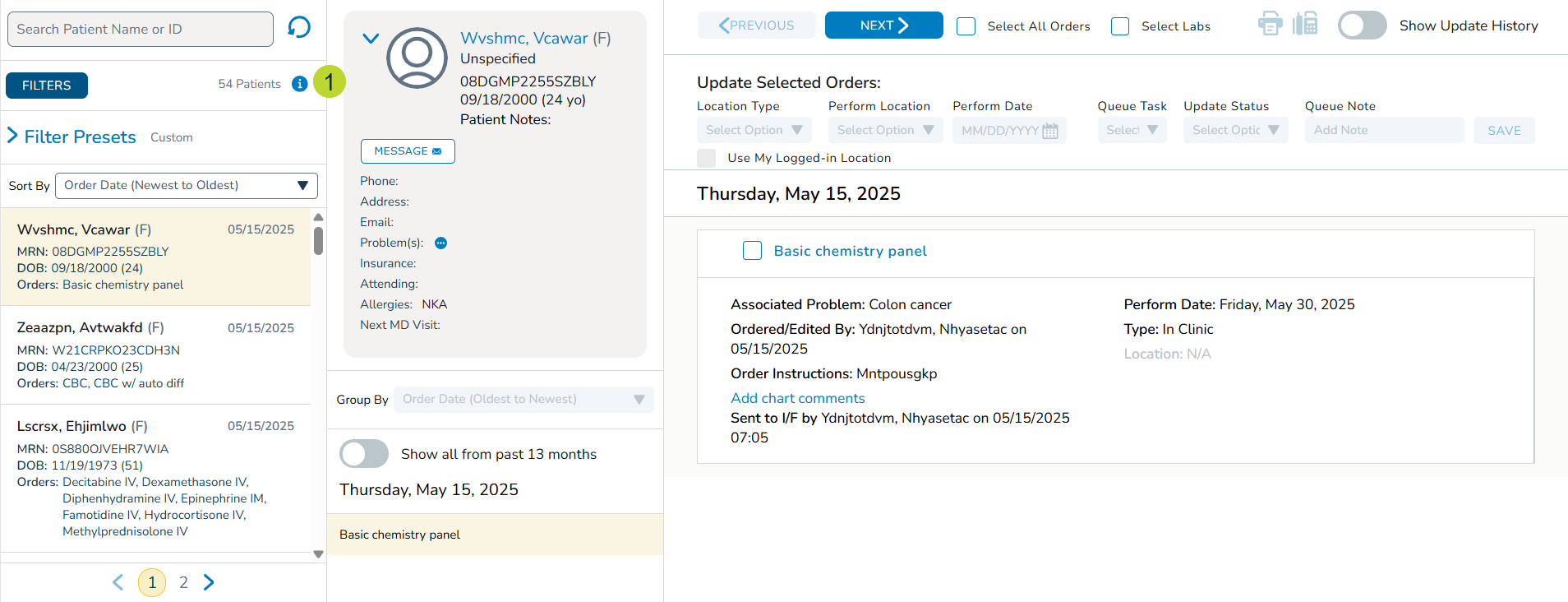Click the print orders icon

[x=1270, y=24]
